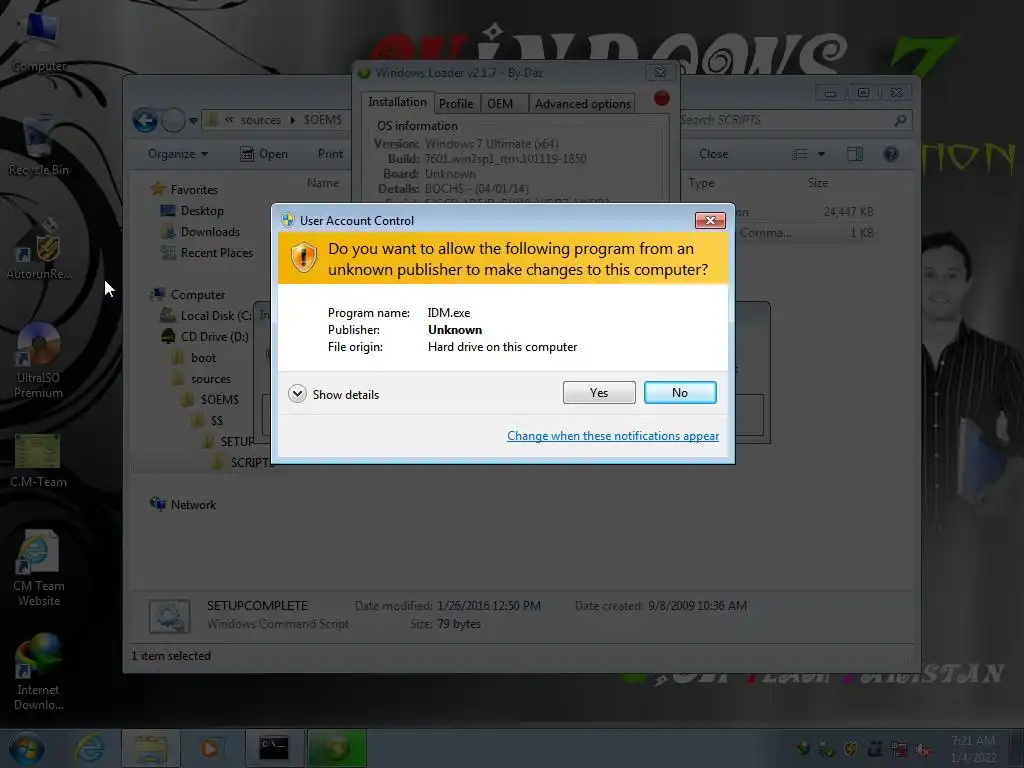Select Installation tab in Windows Loader
This screenshot has height=768, width=1024.
[397, 102]
